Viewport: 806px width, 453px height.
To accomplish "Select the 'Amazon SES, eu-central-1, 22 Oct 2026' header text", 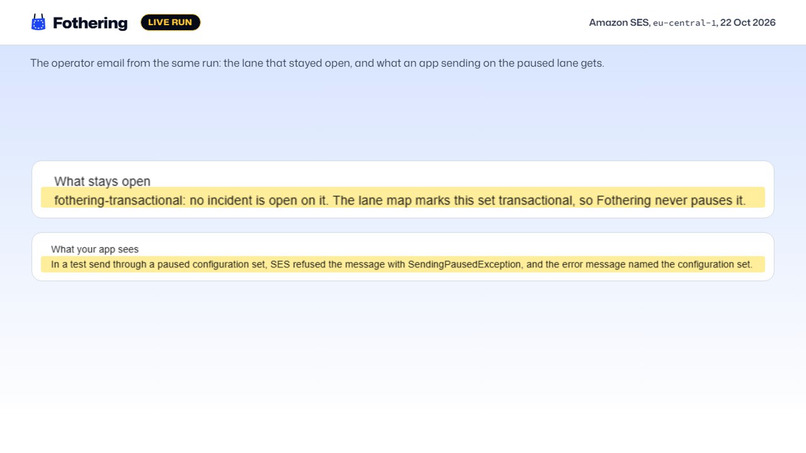I will point(682,23).
